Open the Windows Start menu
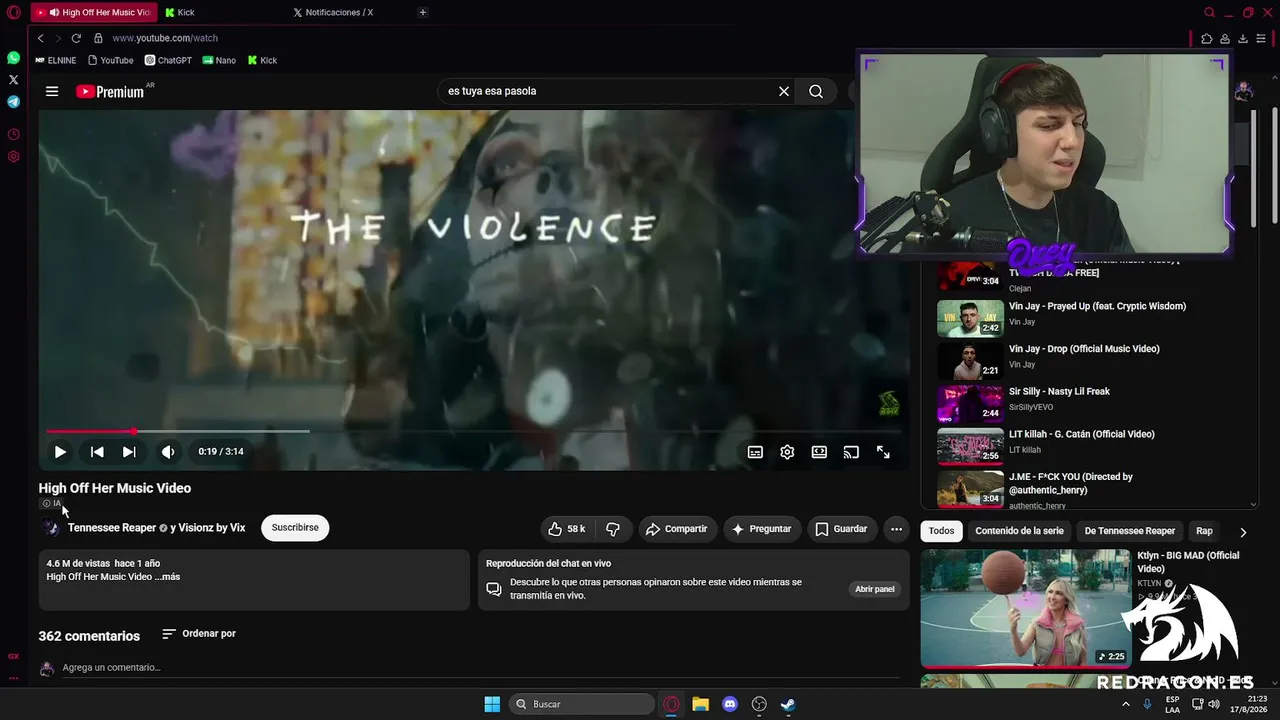Viewport: 1280px width, 720px height. 492,704
